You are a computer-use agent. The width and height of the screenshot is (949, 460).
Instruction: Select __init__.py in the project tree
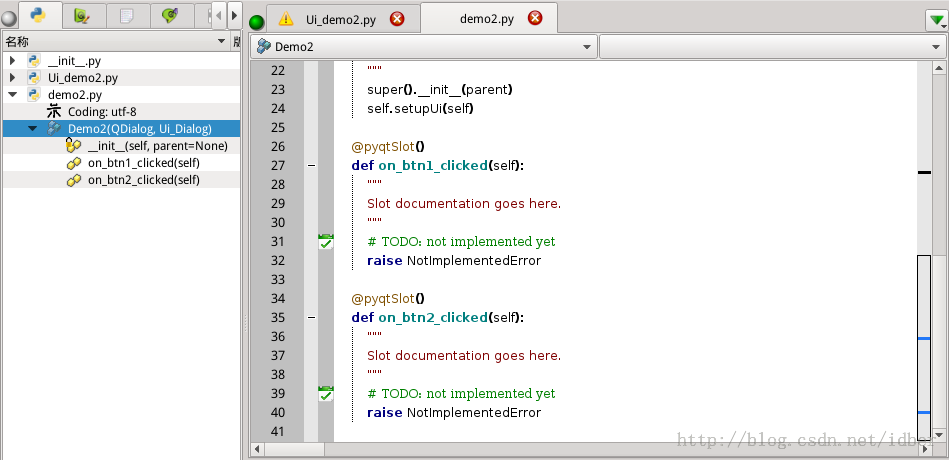click(x=74, y=61)
